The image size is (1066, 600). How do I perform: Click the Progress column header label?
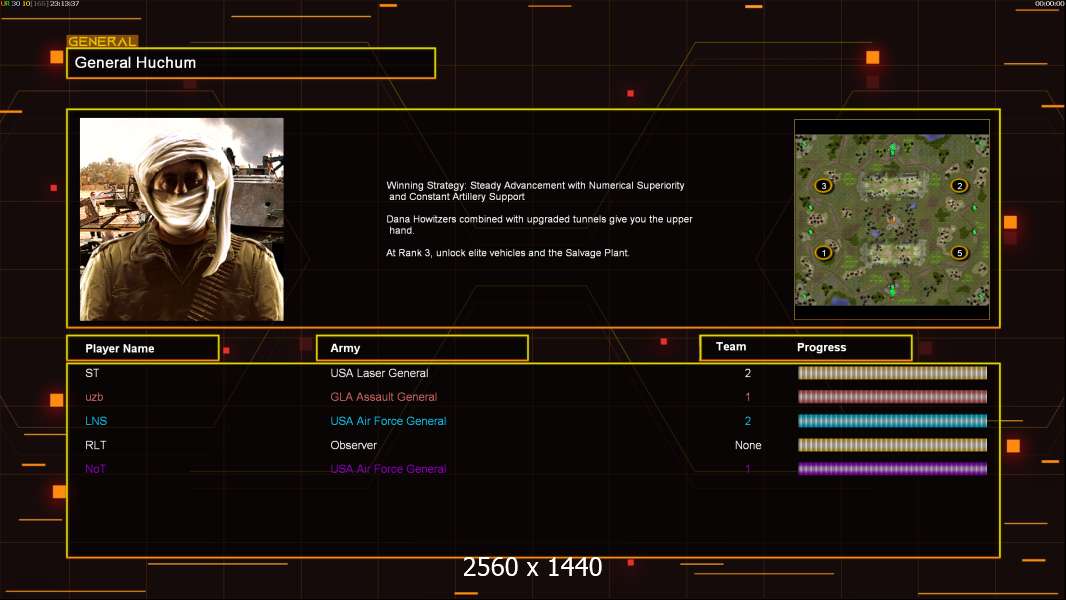(821, 347)
